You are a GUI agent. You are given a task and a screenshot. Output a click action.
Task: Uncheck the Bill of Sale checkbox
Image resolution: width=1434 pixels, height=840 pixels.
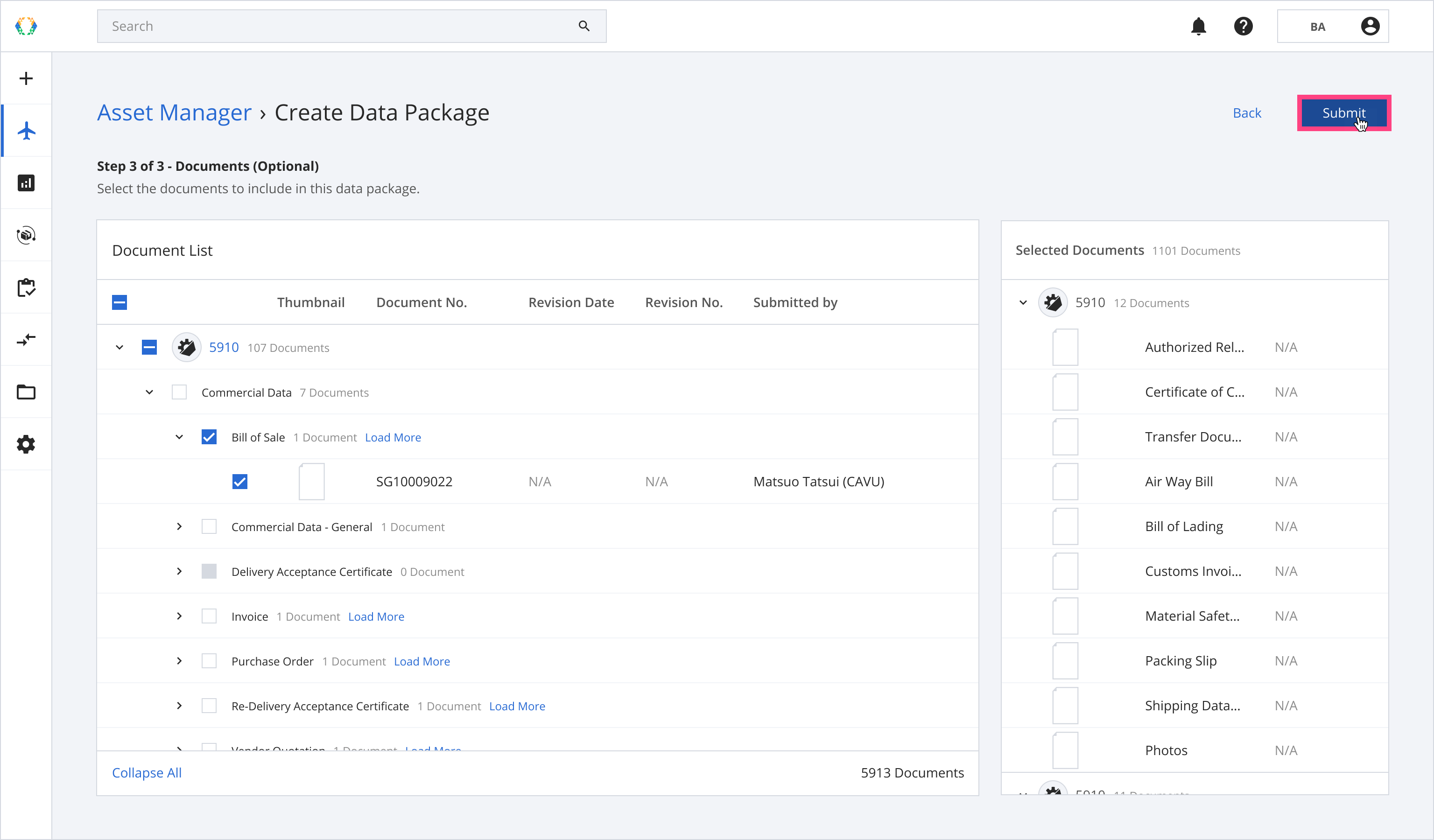[x=209, y=437]
